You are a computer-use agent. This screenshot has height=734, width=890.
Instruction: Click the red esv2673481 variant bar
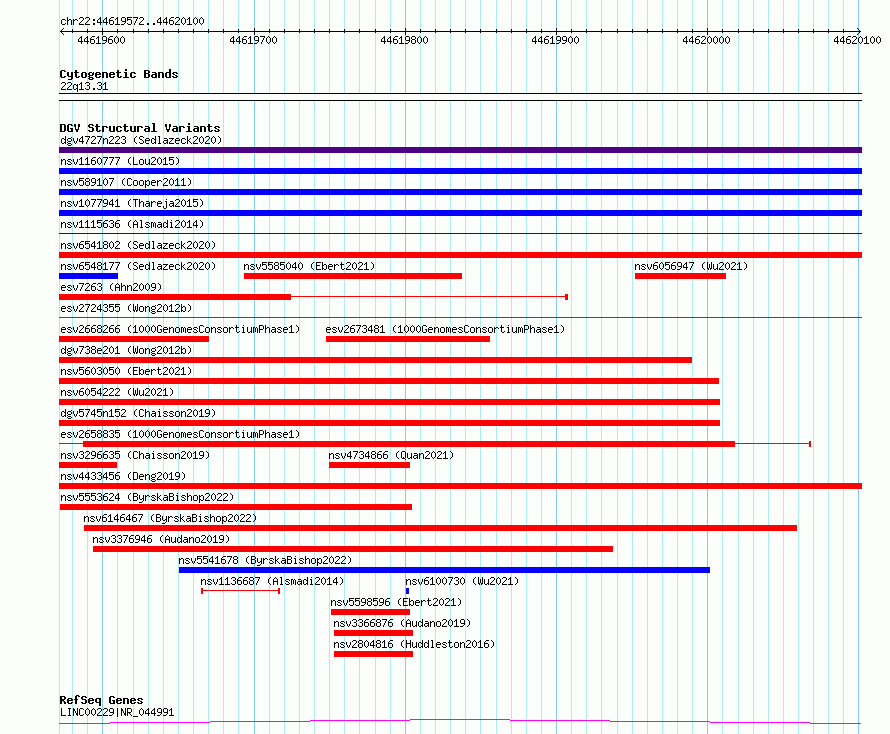[x=408, y=339]
